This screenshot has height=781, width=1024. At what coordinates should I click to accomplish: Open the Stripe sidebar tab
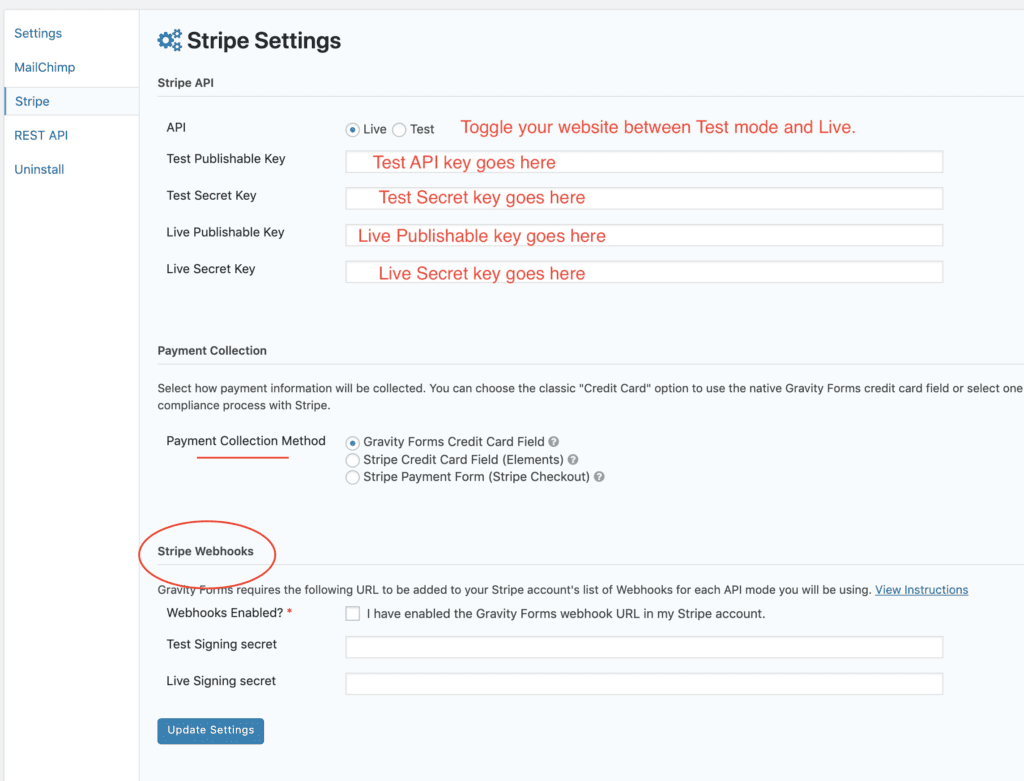(x=71, y=101)
